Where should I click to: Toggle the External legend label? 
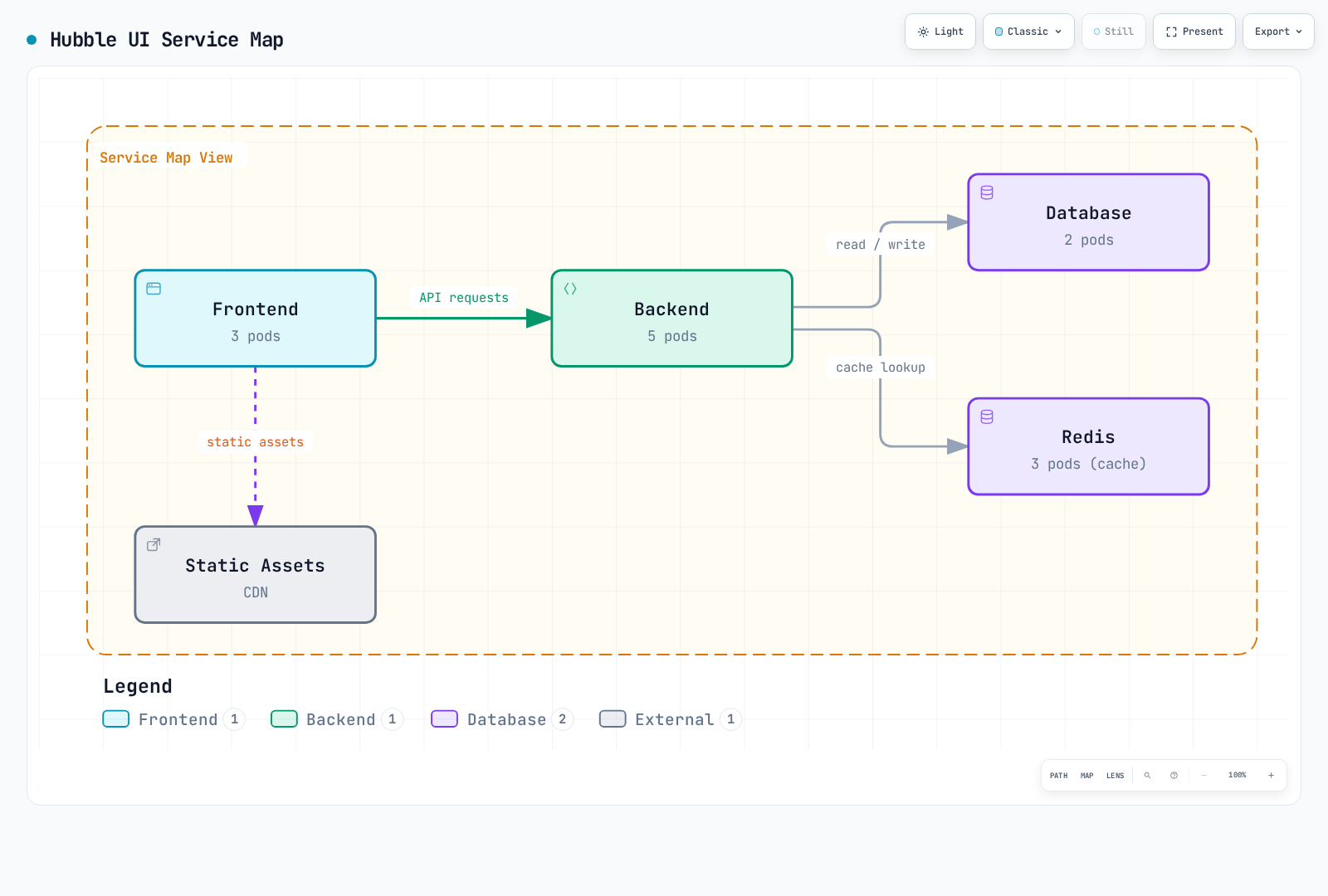coord(675,719)
